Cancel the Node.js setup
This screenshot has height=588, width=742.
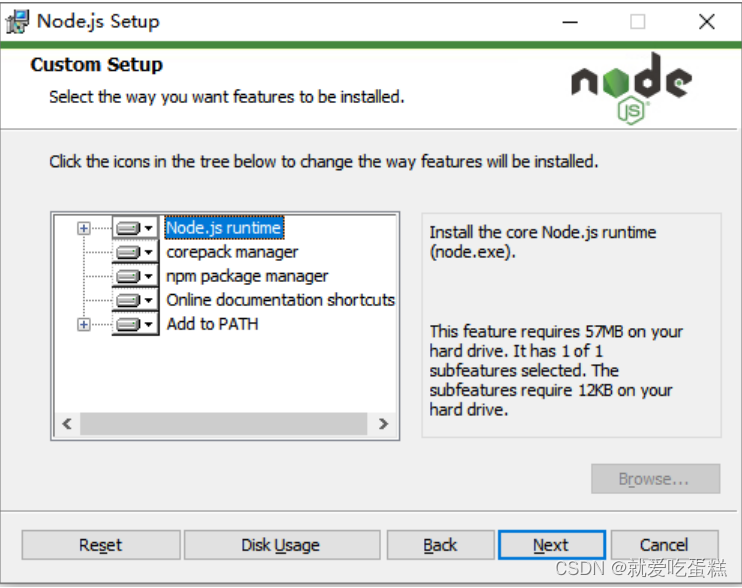click(664, 545)
